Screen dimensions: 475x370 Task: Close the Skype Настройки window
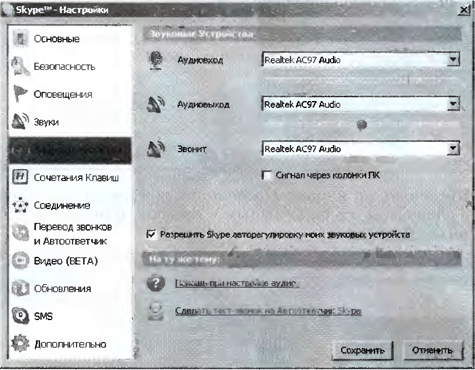pyautogui.click(x=464, y=10)
